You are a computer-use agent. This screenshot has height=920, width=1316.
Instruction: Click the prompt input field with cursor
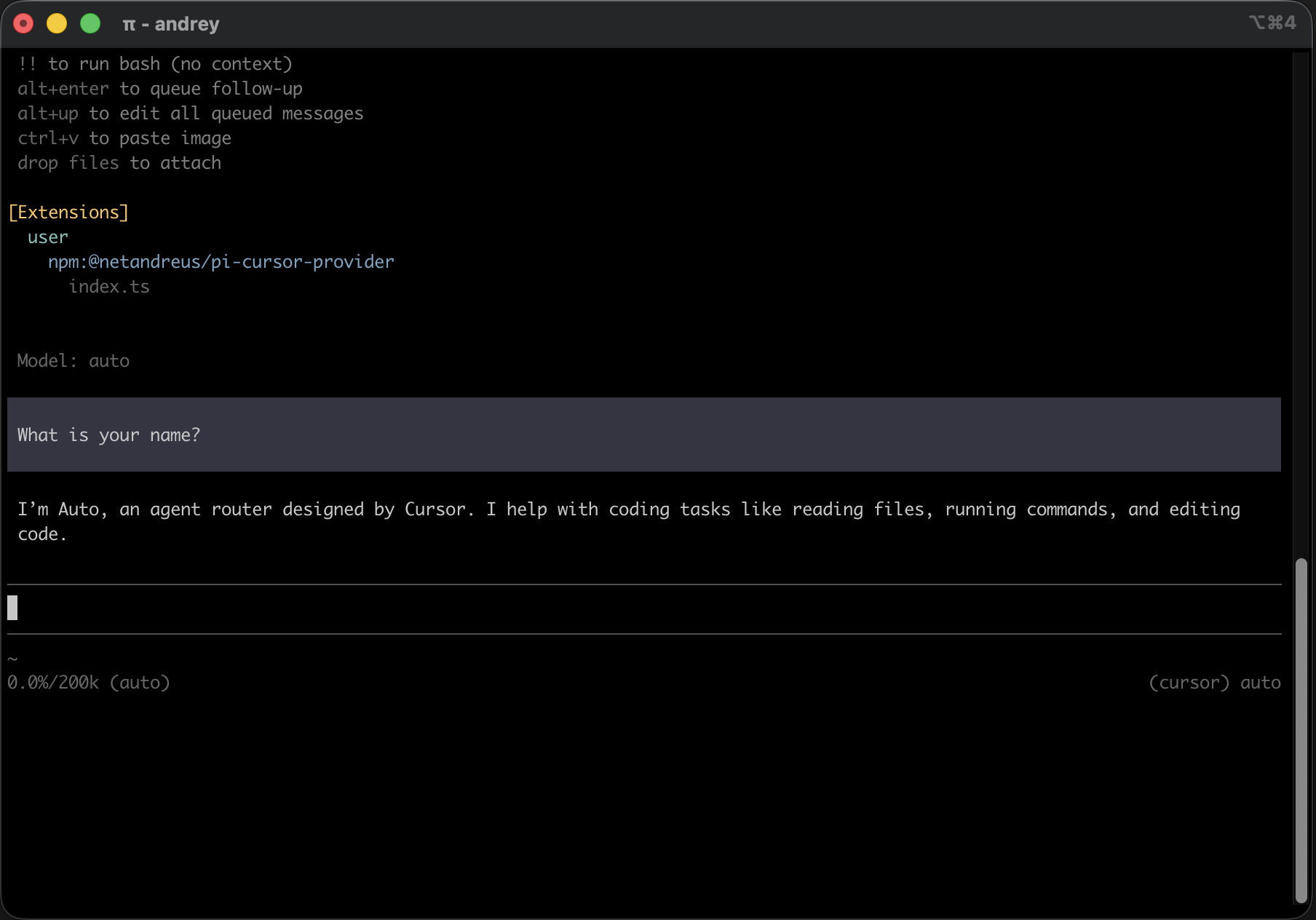pos(644,608)
